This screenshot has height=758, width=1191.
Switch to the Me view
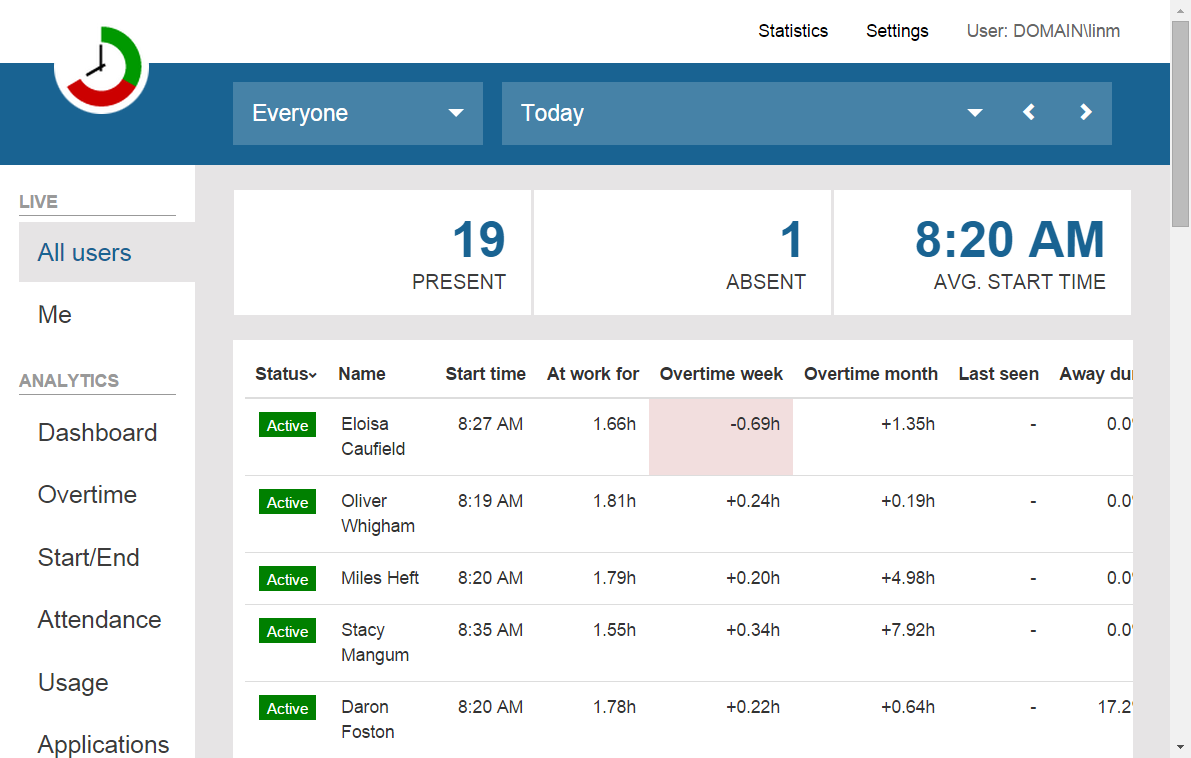tap(55, 315)
